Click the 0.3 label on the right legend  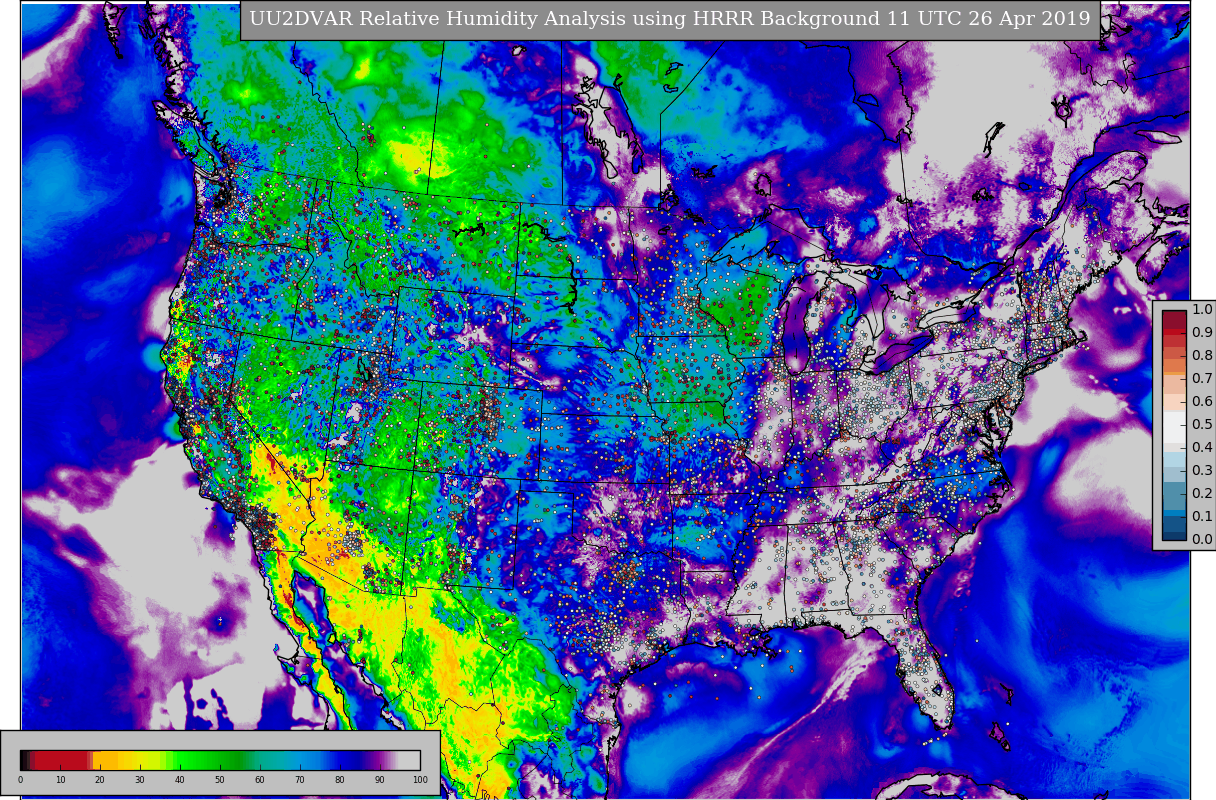(1202, 470)
